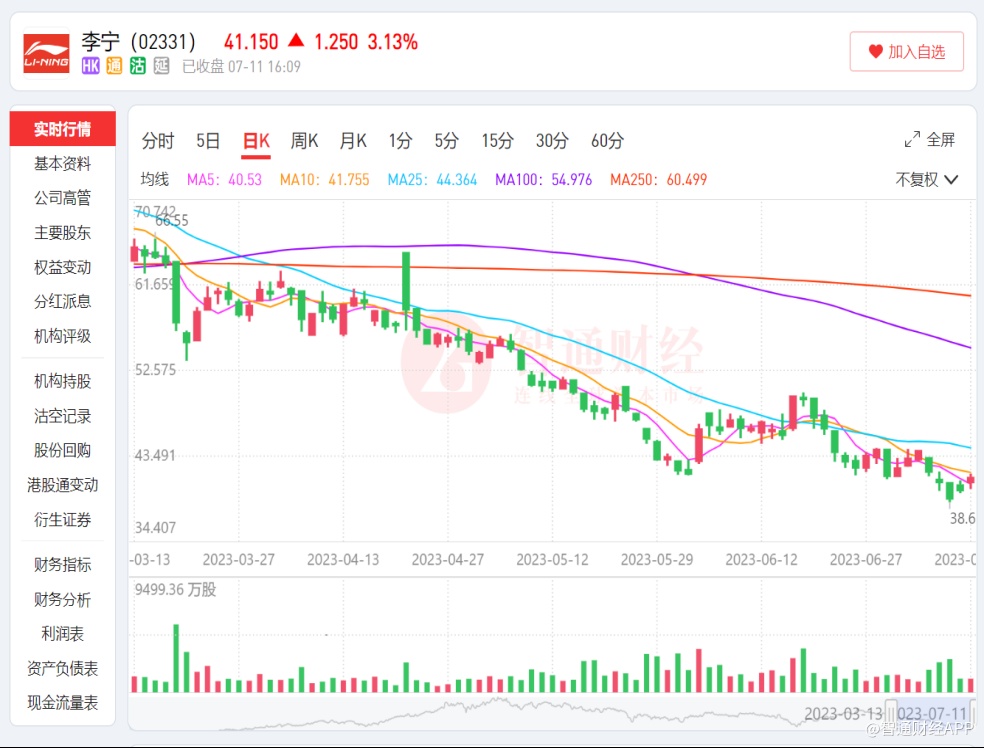This screenshot has width=984, height=748.
Task: Click the gray 延 delayed-quote badge
Action: pyautogui.click(x=161, y=66)
